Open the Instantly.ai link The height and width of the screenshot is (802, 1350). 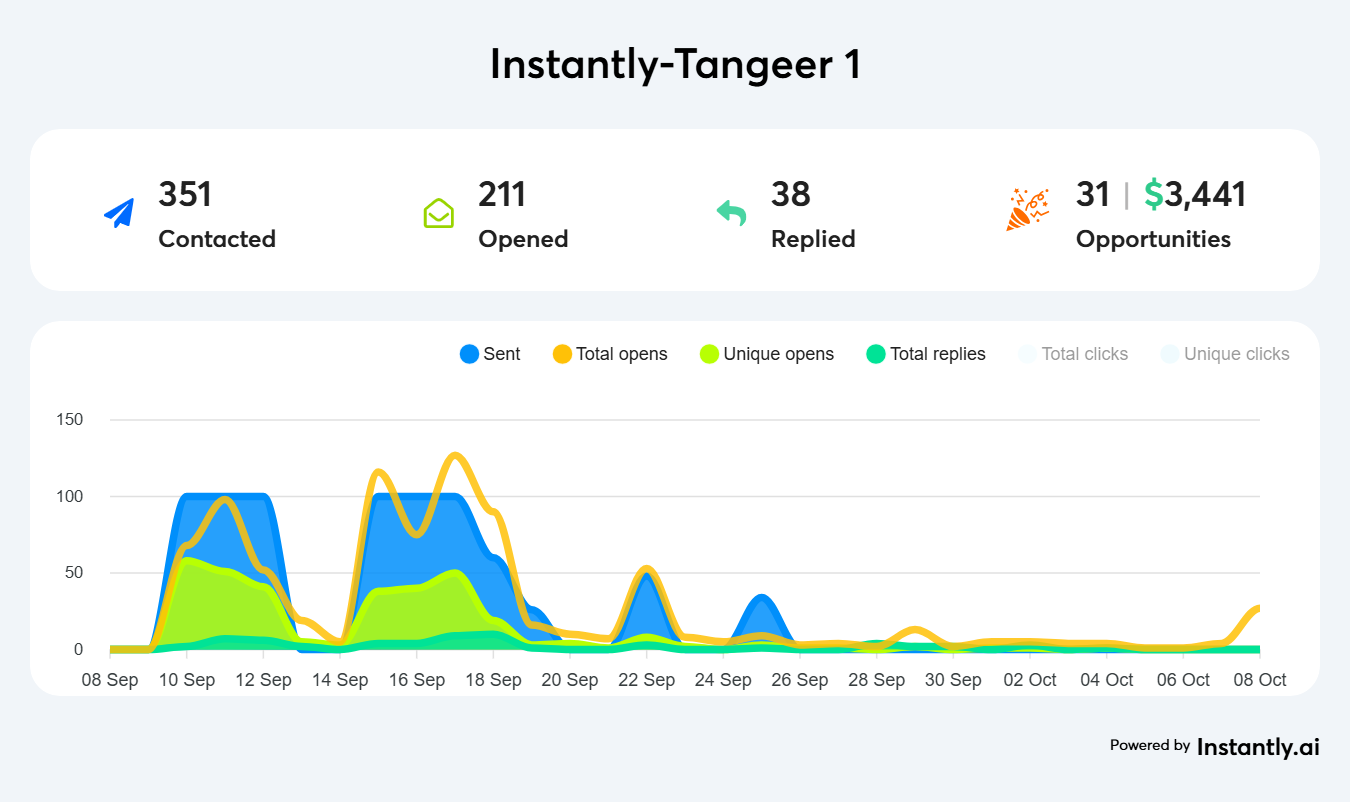coord(1258,746)
